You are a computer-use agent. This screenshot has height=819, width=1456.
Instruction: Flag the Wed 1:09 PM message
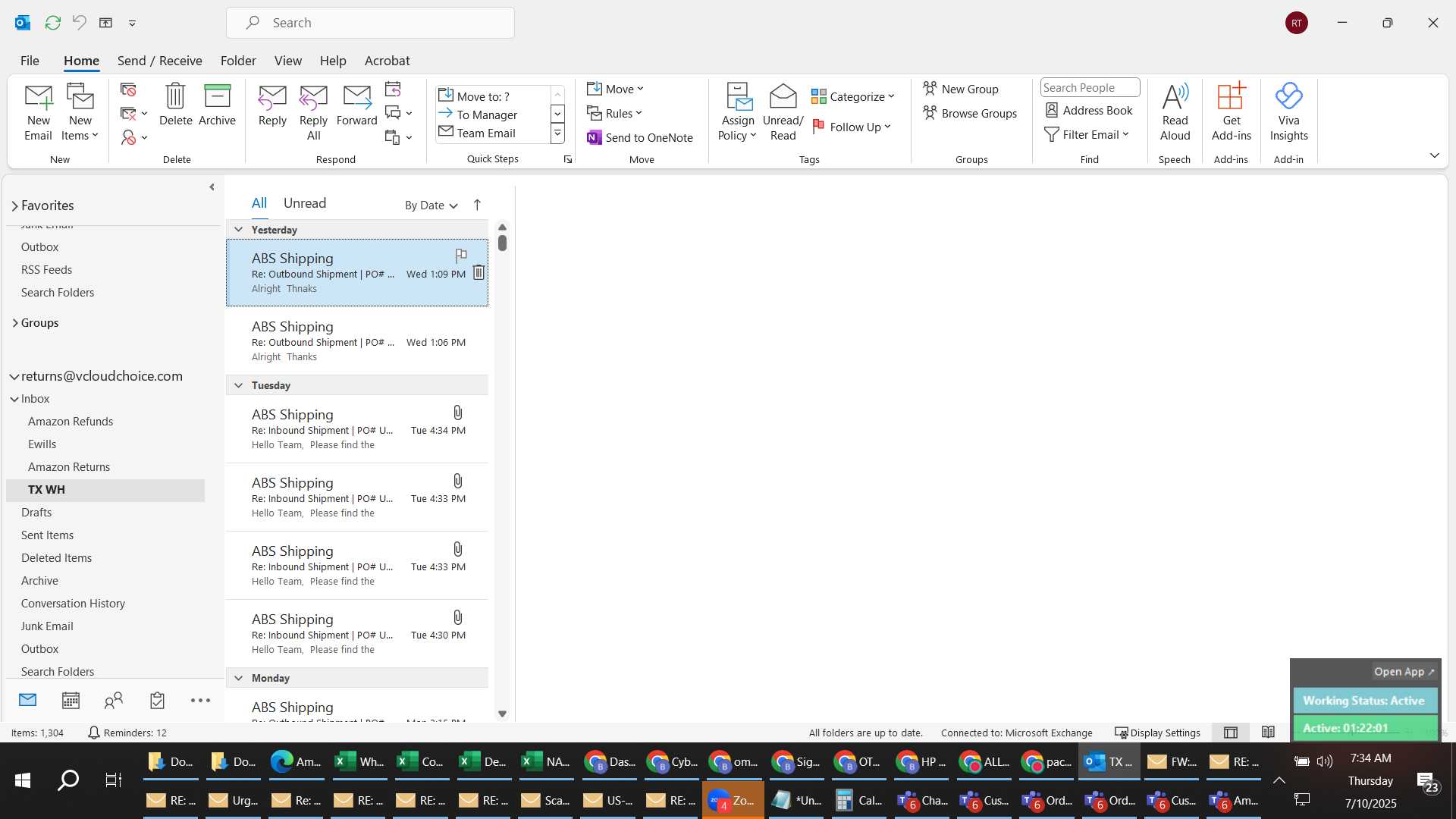[x=460, y=256]
